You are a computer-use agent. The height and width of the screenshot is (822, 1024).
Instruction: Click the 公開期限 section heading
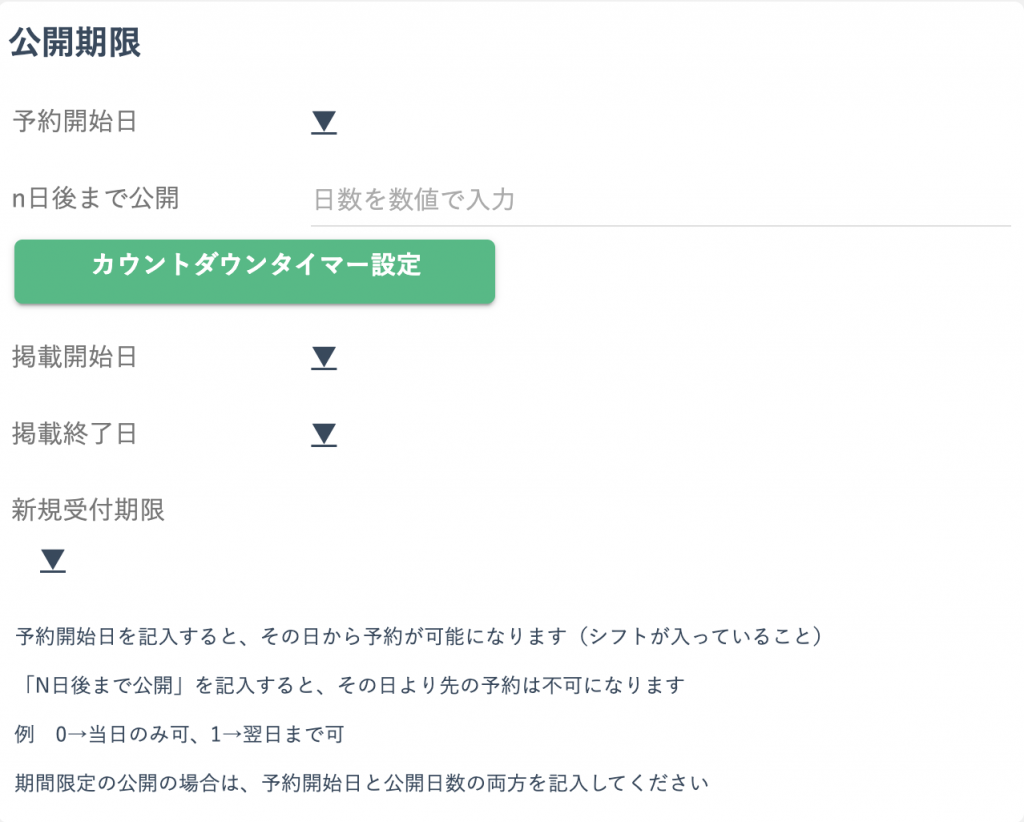point(75,43)
